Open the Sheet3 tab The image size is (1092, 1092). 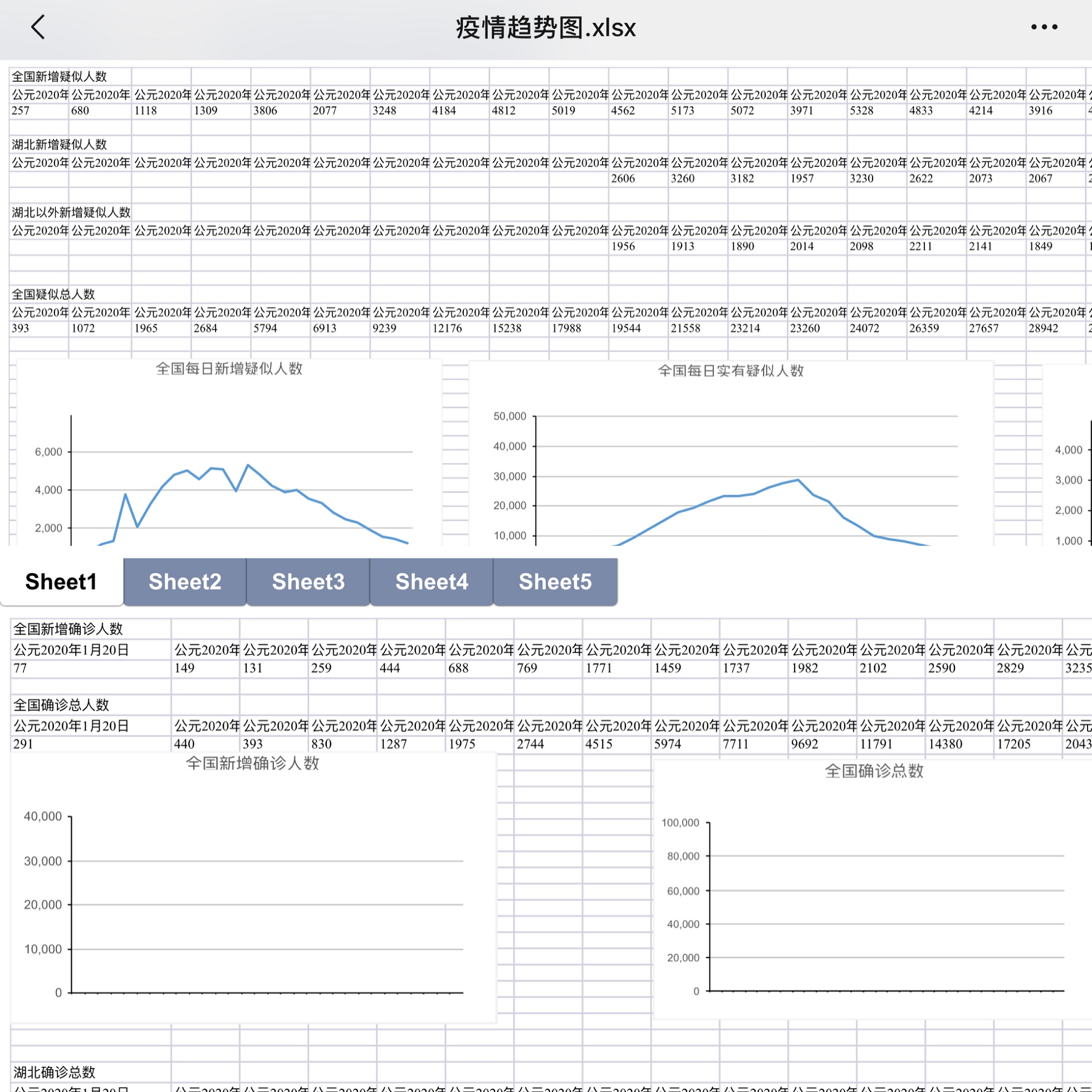click(308, 581)
